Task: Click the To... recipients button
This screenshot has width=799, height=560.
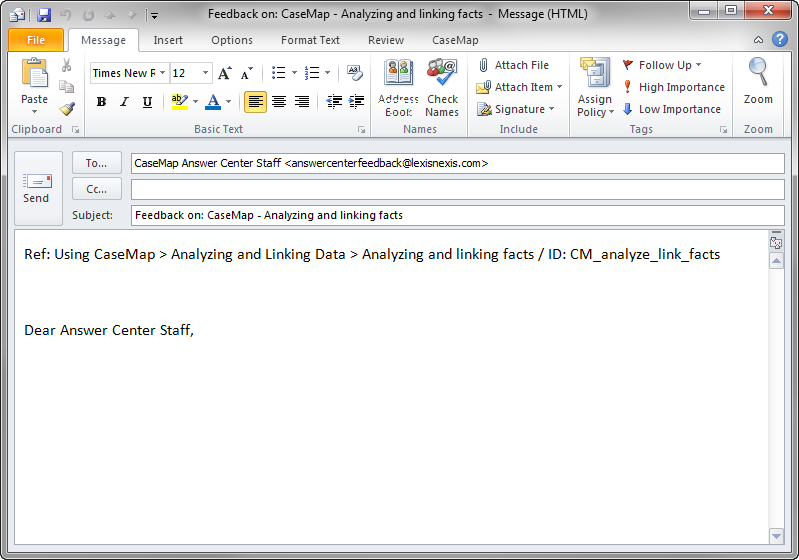Action: click(97, 163)
